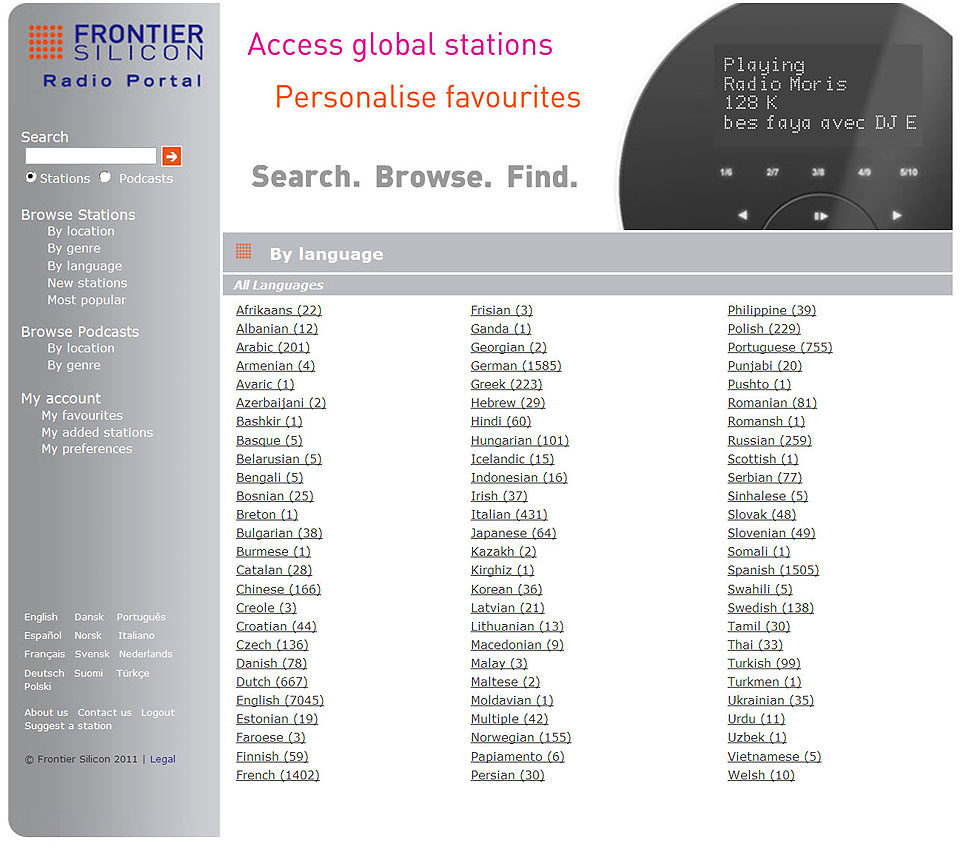Open the English (7045) language link
963x852 pixels.
[x=280, y=701]
